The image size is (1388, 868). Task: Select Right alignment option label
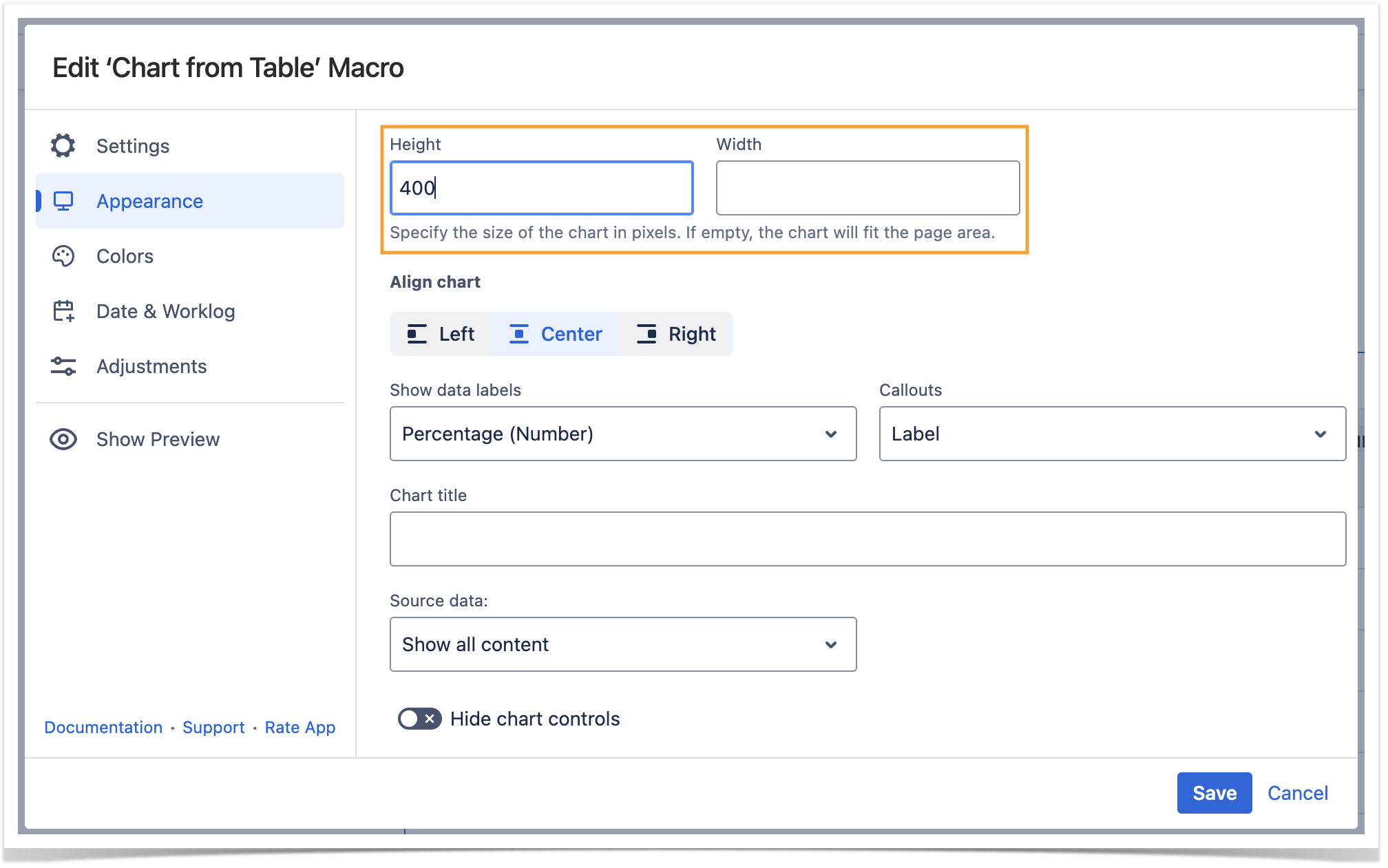tap(691, 334)
